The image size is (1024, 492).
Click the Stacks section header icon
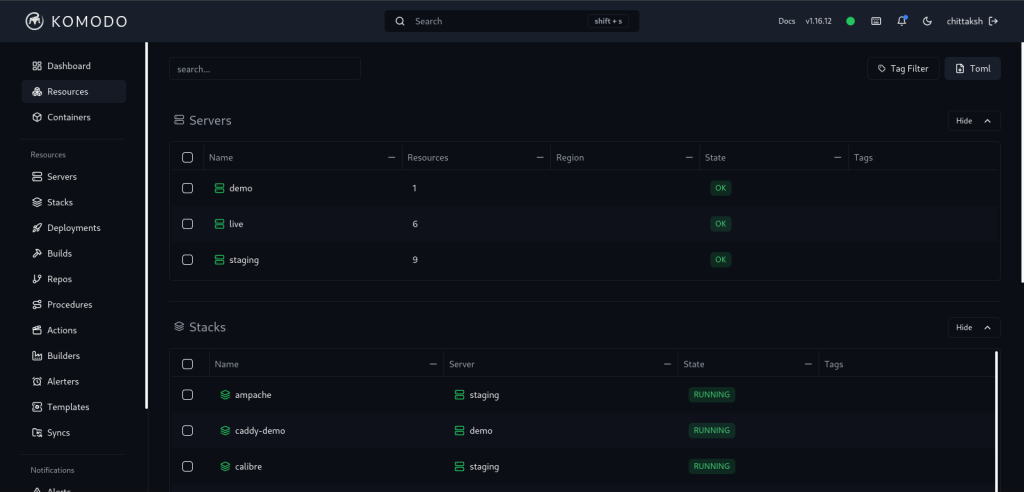[179, 327]
